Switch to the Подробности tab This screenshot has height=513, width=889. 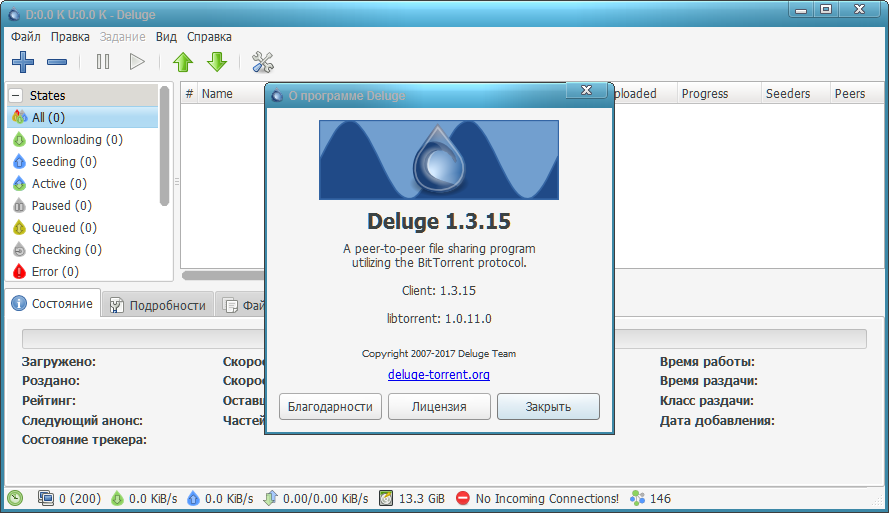[x=158, y=306]
